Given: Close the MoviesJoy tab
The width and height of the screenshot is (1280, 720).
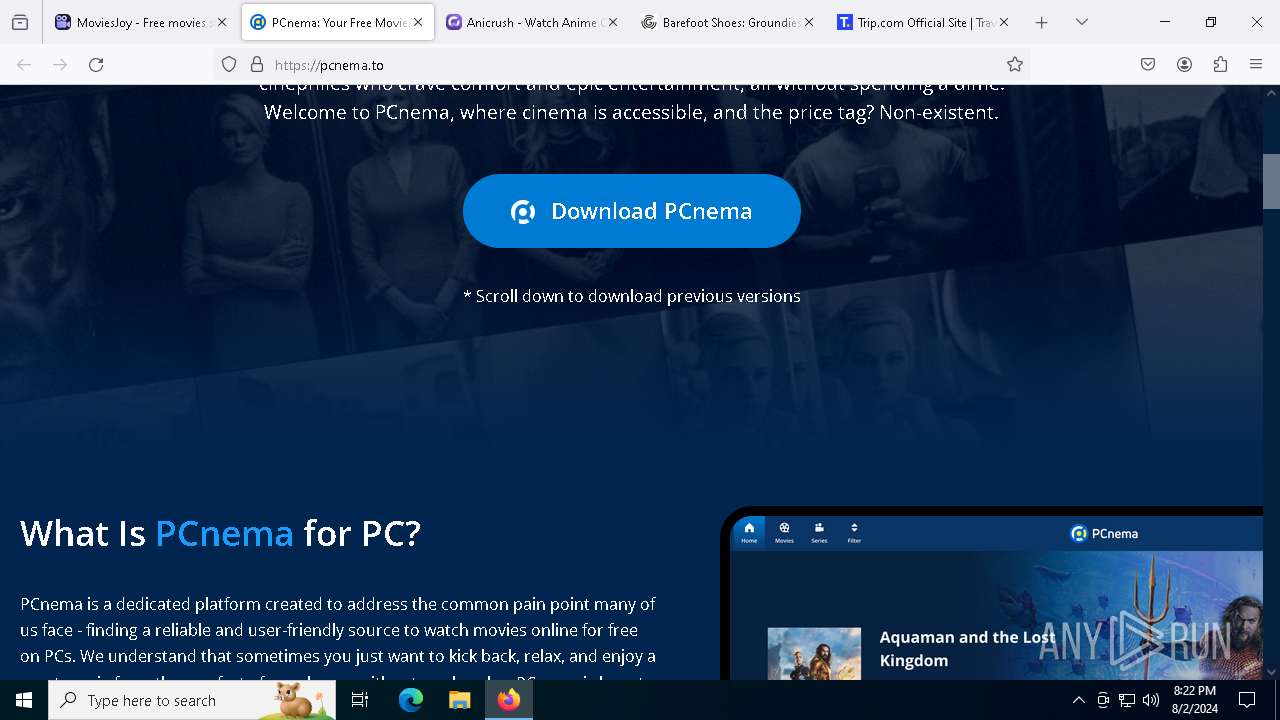Looking at the screenshot, I should point(222,22).
